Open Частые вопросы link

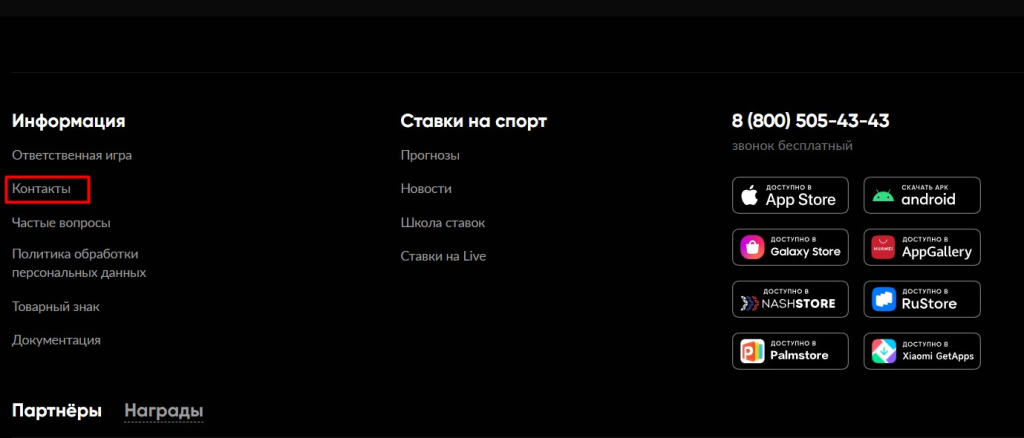click(61, 223)
